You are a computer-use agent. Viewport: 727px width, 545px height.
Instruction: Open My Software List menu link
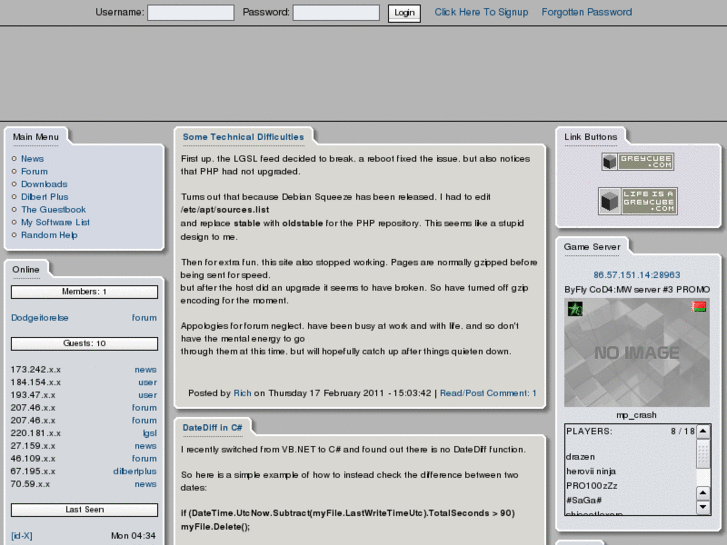(55, 222)
